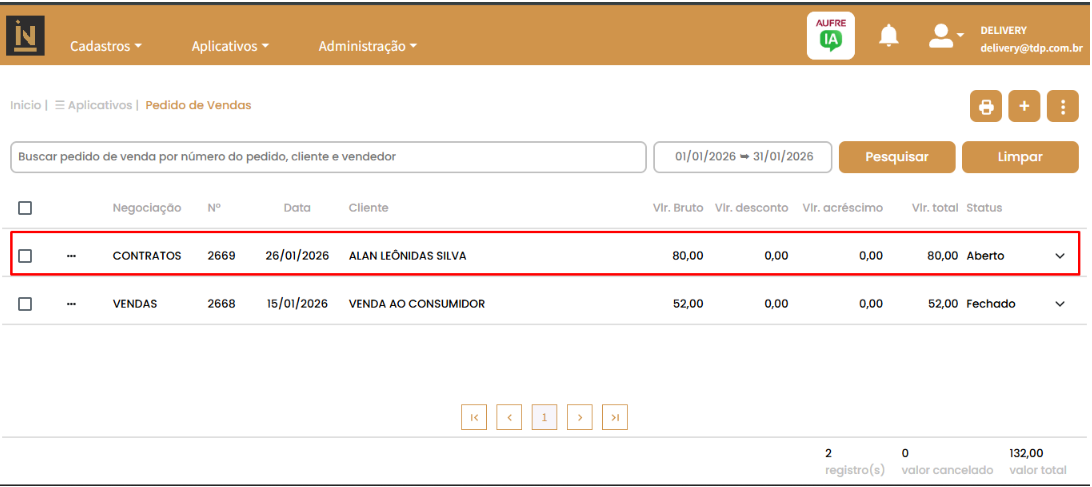The width and height of the screenshot is (1092, 487).
Task: Open row actions dots for order 2669
Action: coord(71,256)
